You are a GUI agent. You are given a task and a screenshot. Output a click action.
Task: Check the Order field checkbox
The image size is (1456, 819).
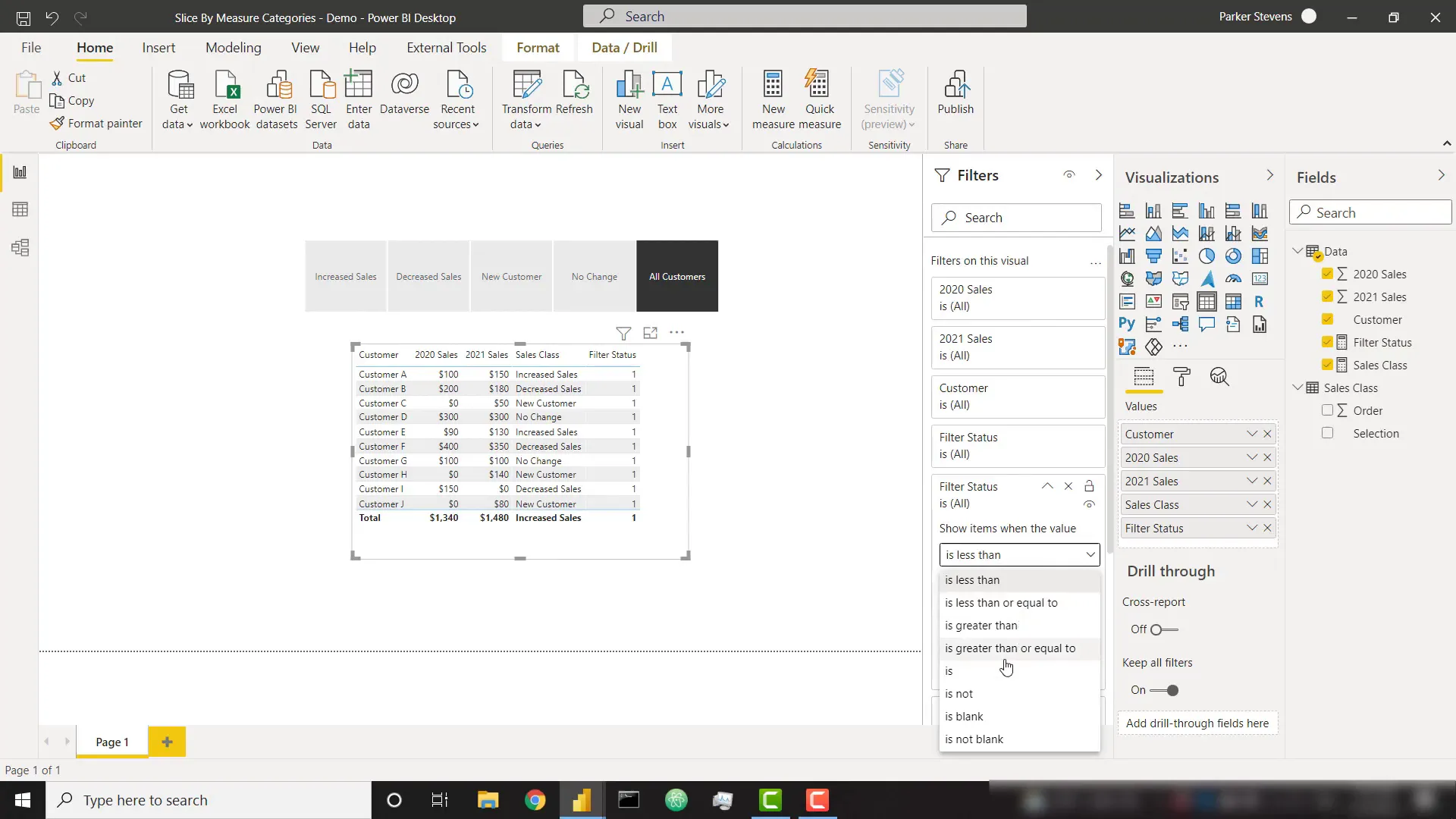pos(1329,410)
